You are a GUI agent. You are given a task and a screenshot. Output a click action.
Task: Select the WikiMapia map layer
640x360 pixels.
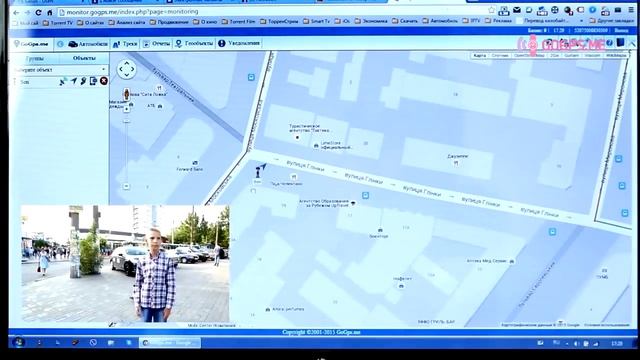[x=616, y=55]
